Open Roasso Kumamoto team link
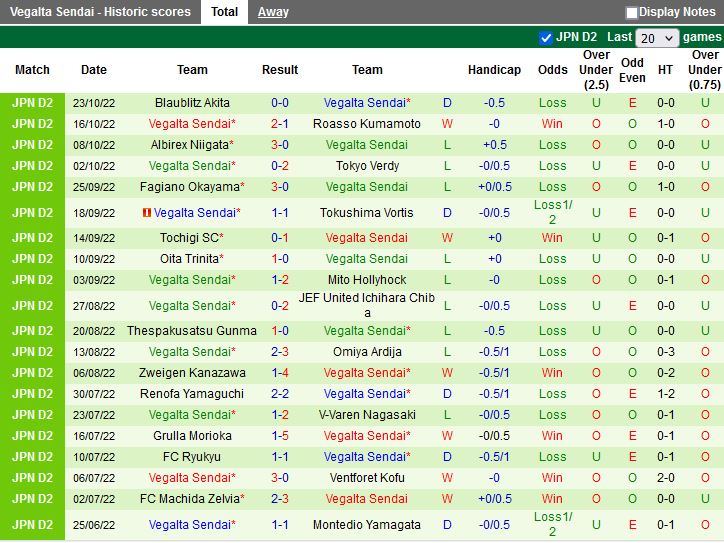This screenshot has width=724, height=543. (367, 124)
